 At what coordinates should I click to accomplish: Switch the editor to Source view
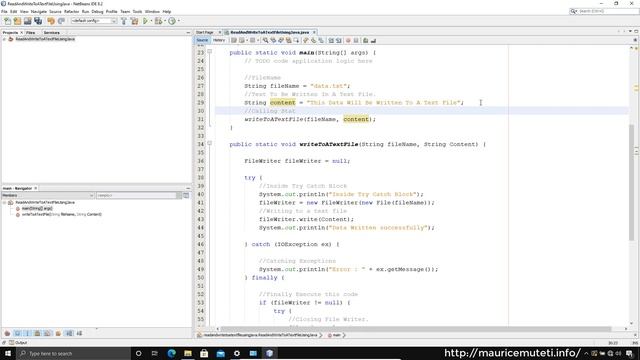[202, 40]
